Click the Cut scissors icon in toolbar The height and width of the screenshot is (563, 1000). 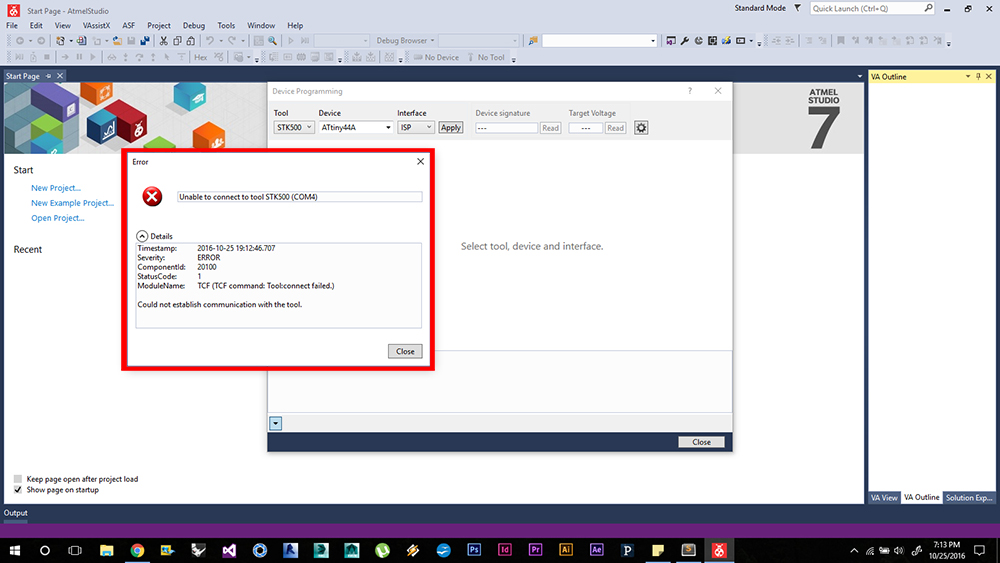163,41
